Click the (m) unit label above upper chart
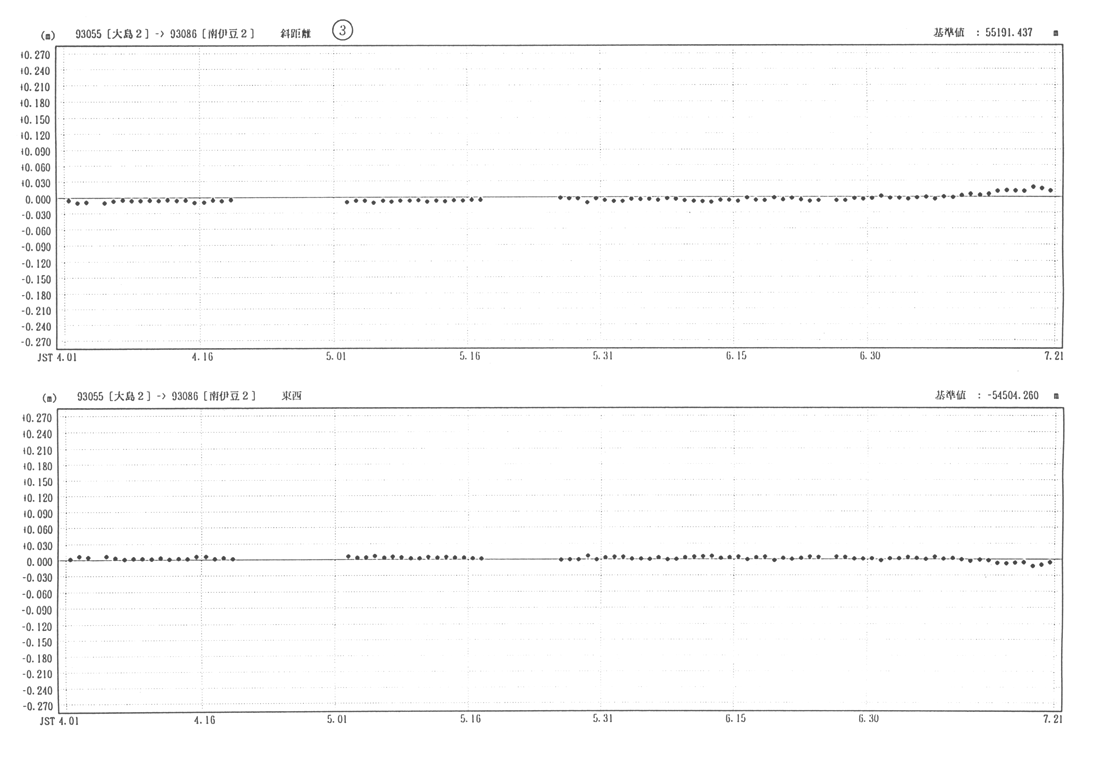1095x760 pixels. click(x=46, y=35)
